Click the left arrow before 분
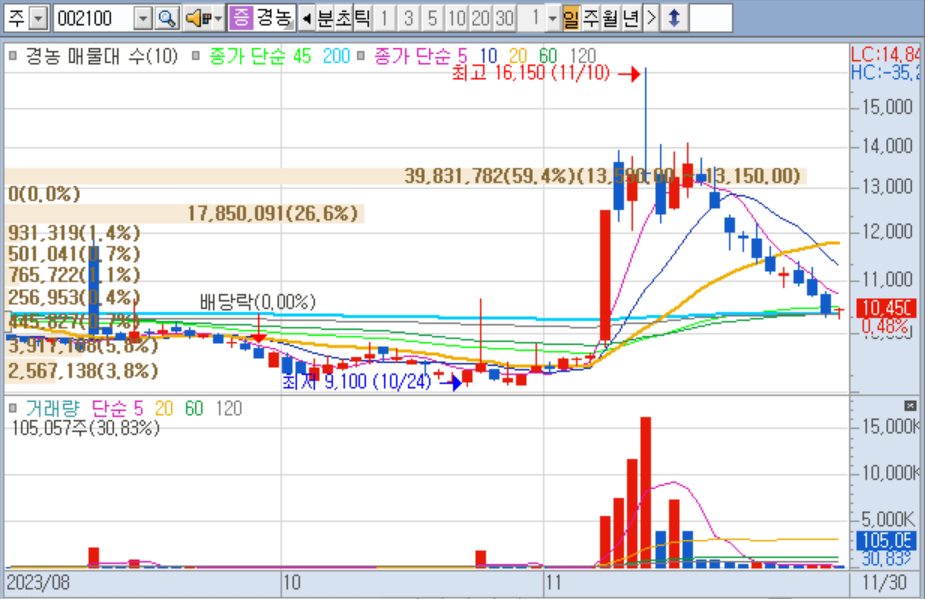925x599 pixels. (306, 19)
